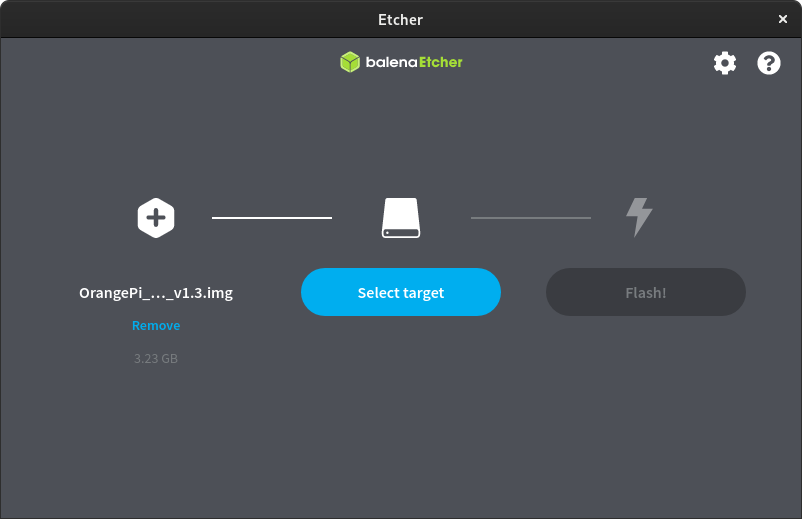Click the plus sign inside the hexagon
This screenshot has height=519, width=802.
click(x=156, y=218)
